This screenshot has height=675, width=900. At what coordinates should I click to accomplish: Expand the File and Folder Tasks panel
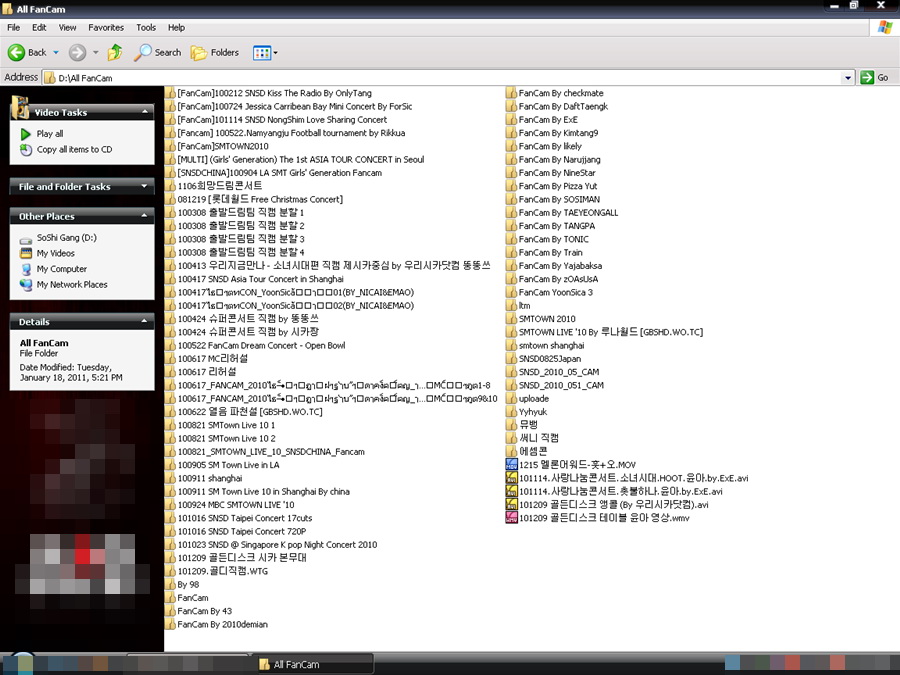click(145, 186)
